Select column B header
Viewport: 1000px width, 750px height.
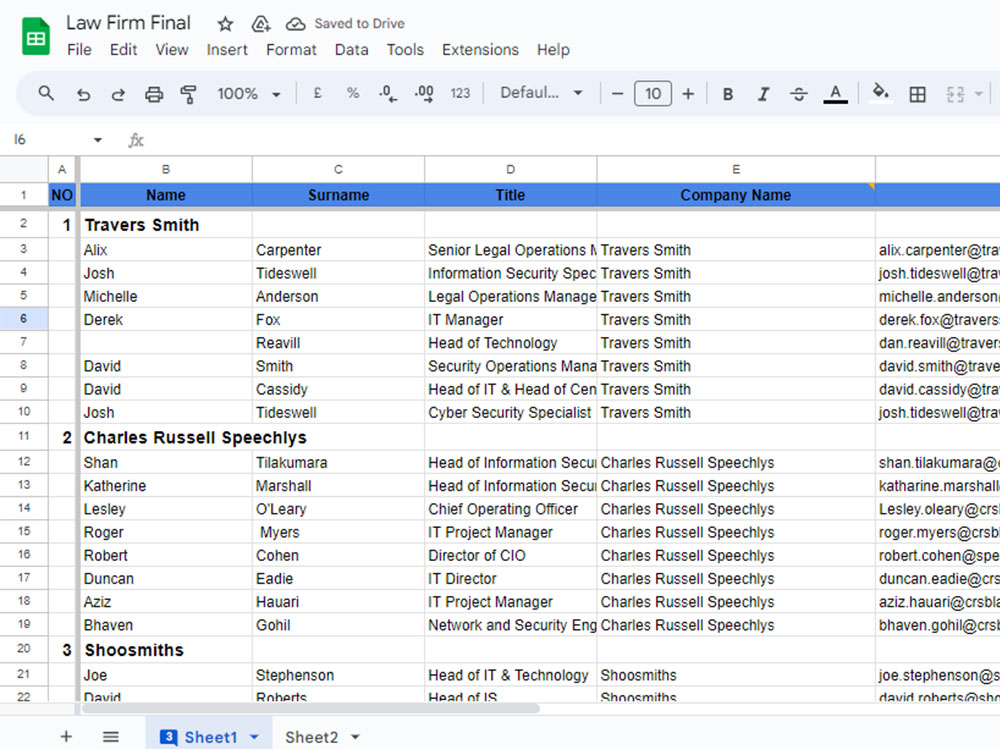(165, 169)
